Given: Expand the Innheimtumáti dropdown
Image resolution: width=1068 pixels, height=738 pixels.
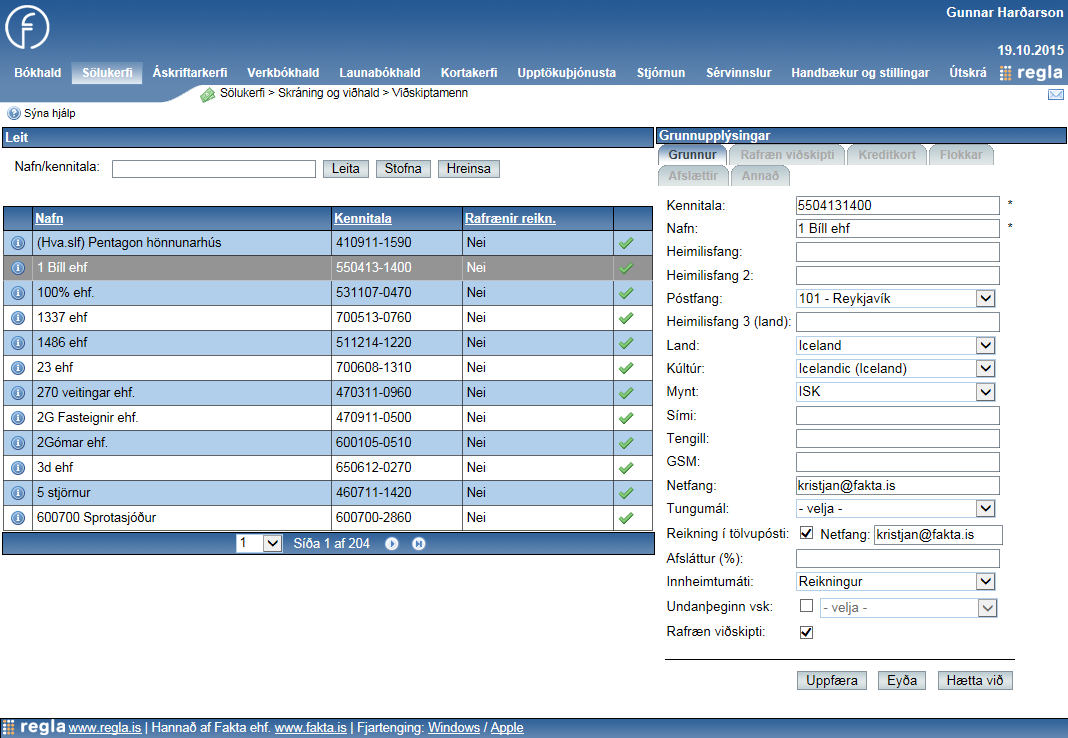Looking at the screenshot, I should click(x=985, y=581).
